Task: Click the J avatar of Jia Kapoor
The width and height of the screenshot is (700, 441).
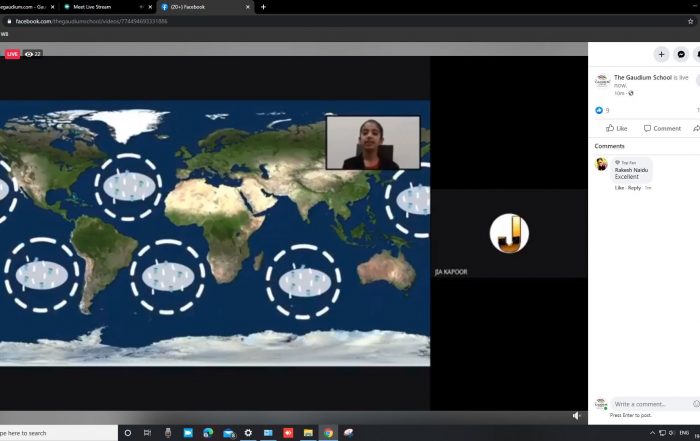Action: [x=509, y=233]
